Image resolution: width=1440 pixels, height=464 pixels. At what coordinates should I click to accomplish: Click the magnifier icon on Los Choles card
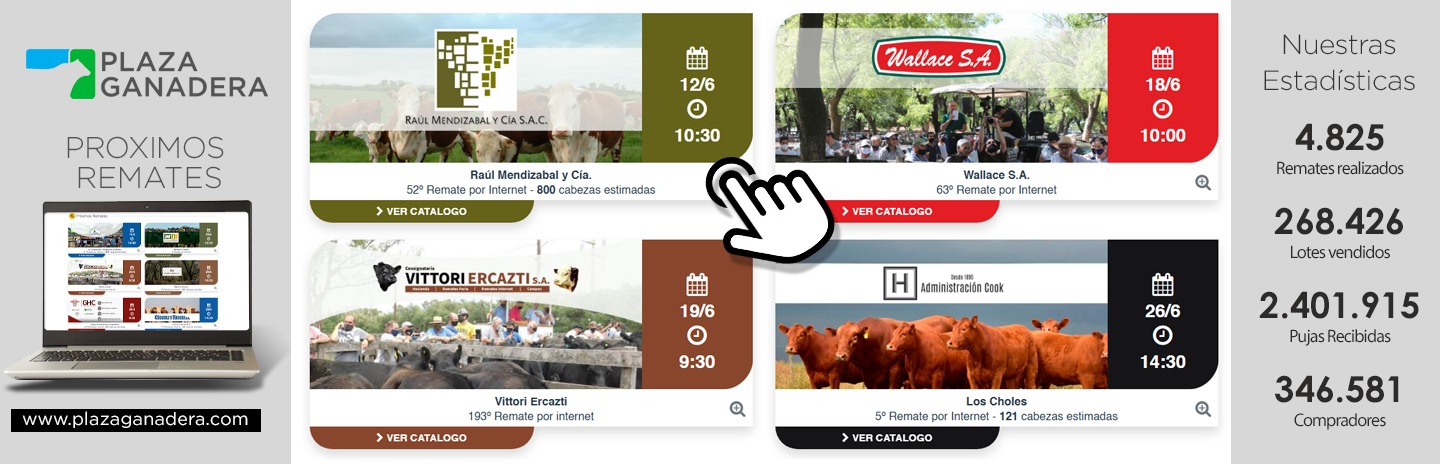pyautogui.click(x=1203, y=408)
